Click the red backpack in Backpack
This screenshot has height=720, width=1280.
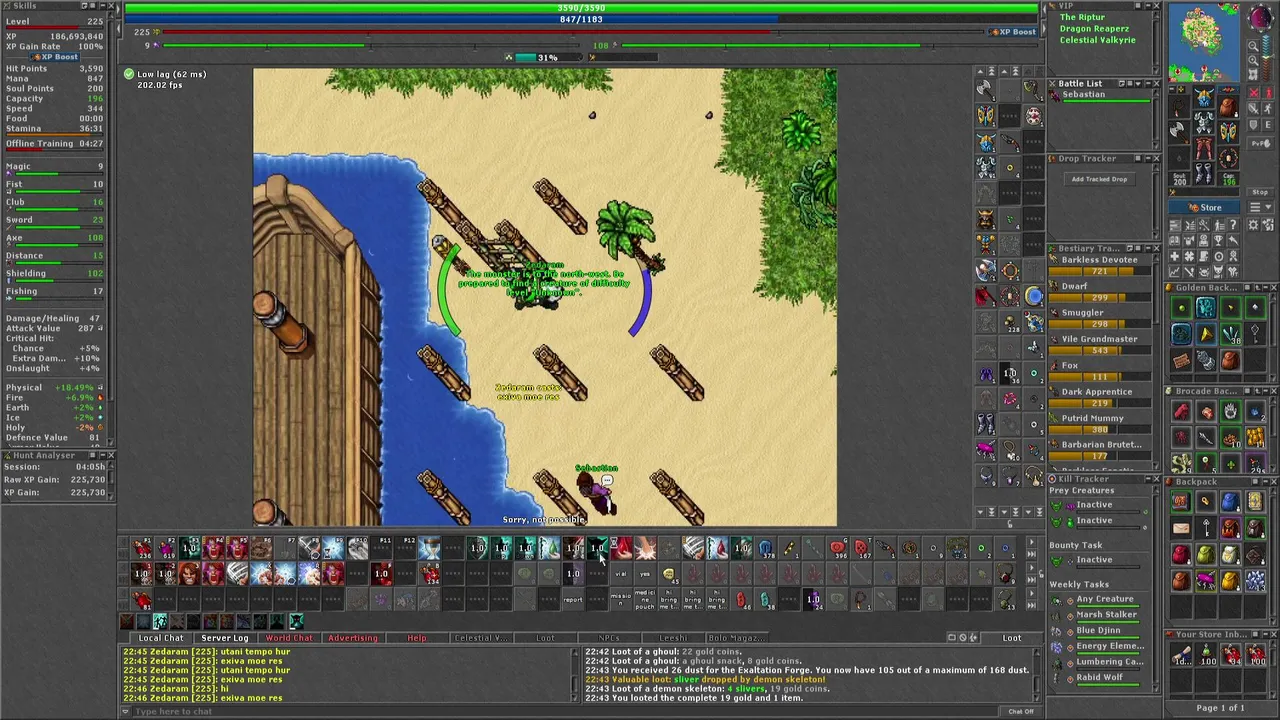(1181, 554)
